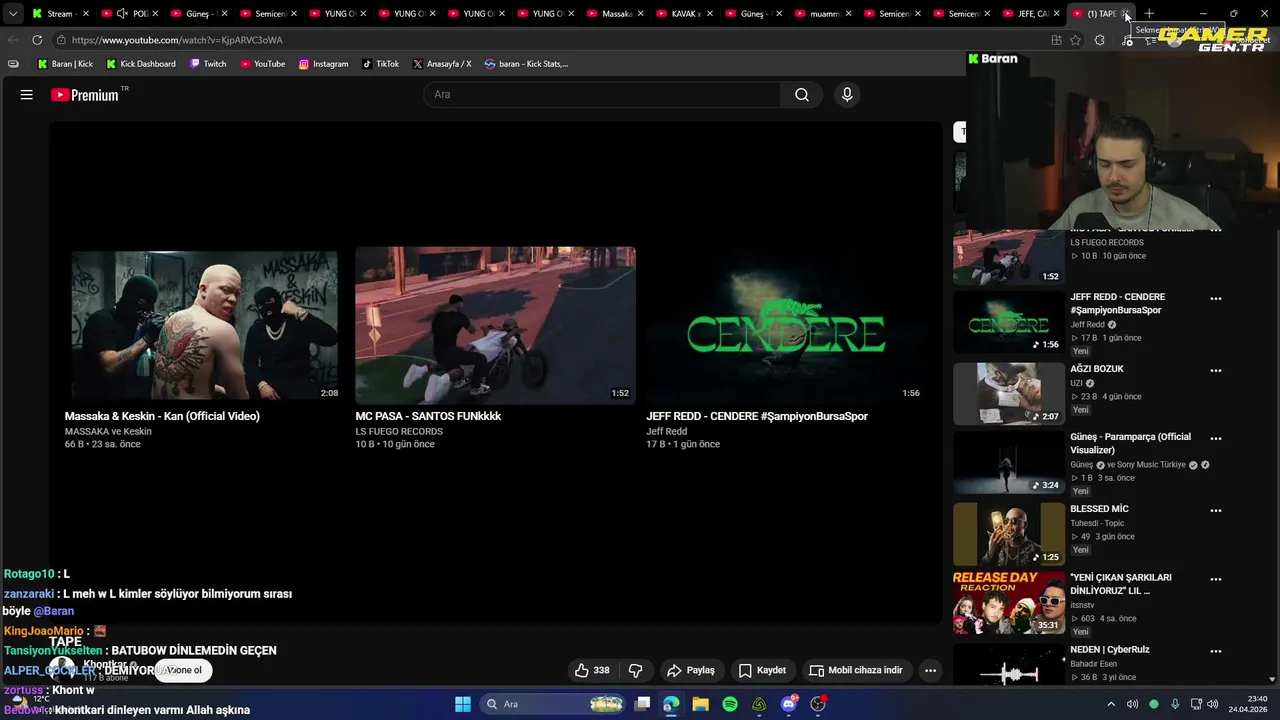The image size is (1280, 720).
Task: Open MC PASA - SANTOS FUNkkkk title
Action: 428,416
